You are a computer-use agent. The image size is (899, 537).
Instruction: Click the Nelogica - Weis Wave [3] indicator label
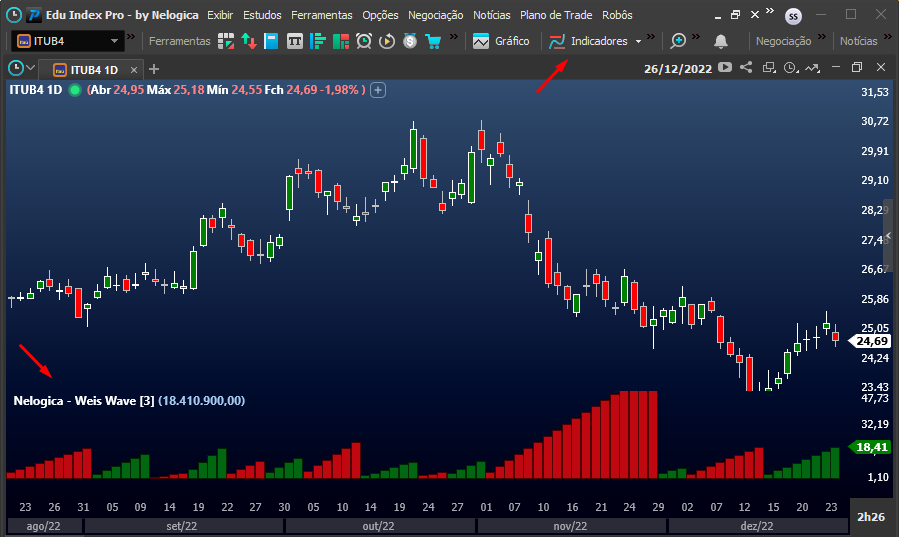click(x=84, y=401)
